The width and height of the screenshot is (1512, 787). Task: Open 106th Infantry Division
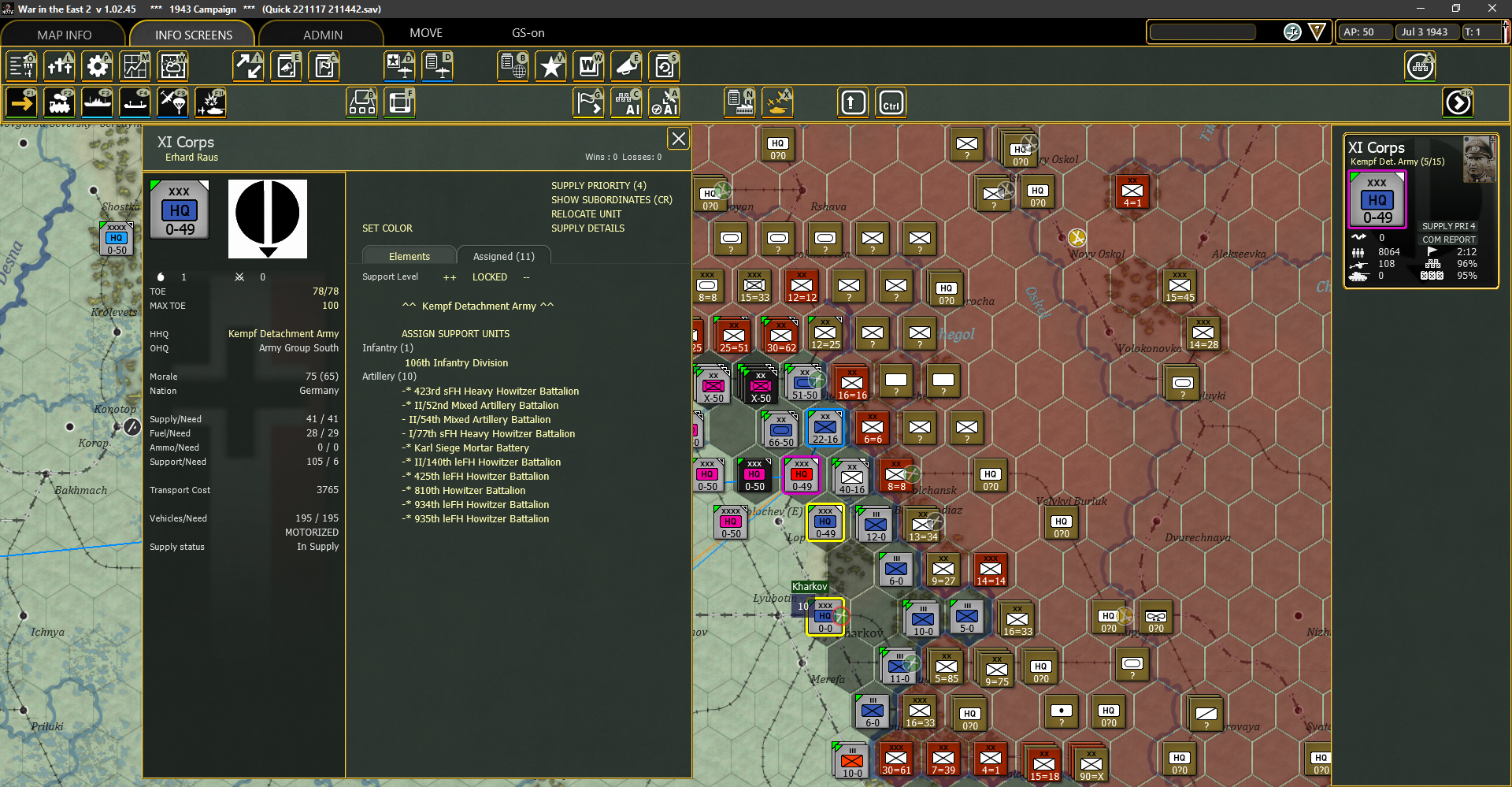click(457, 363)
